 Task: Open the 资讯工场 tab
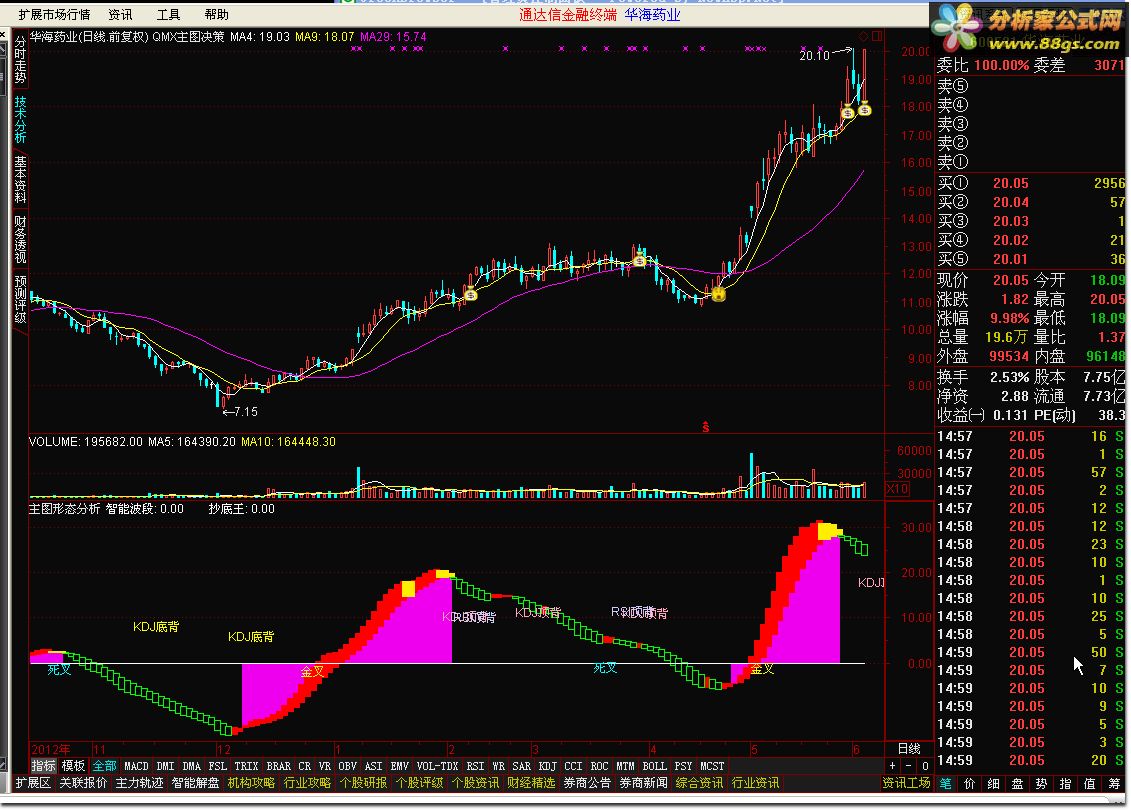pos(906,783)
